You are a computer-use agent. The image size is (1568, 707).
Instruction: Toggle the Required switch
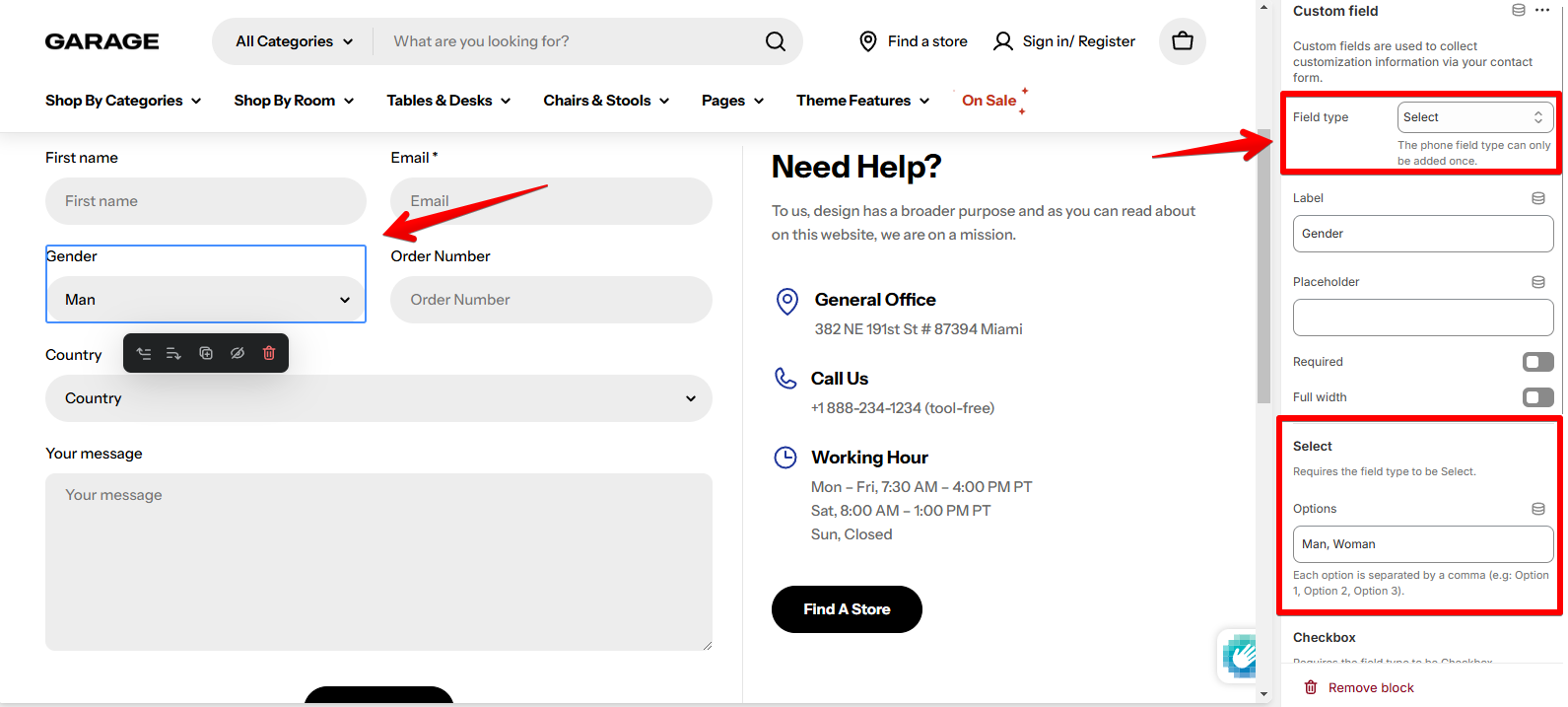point(1537,362)
